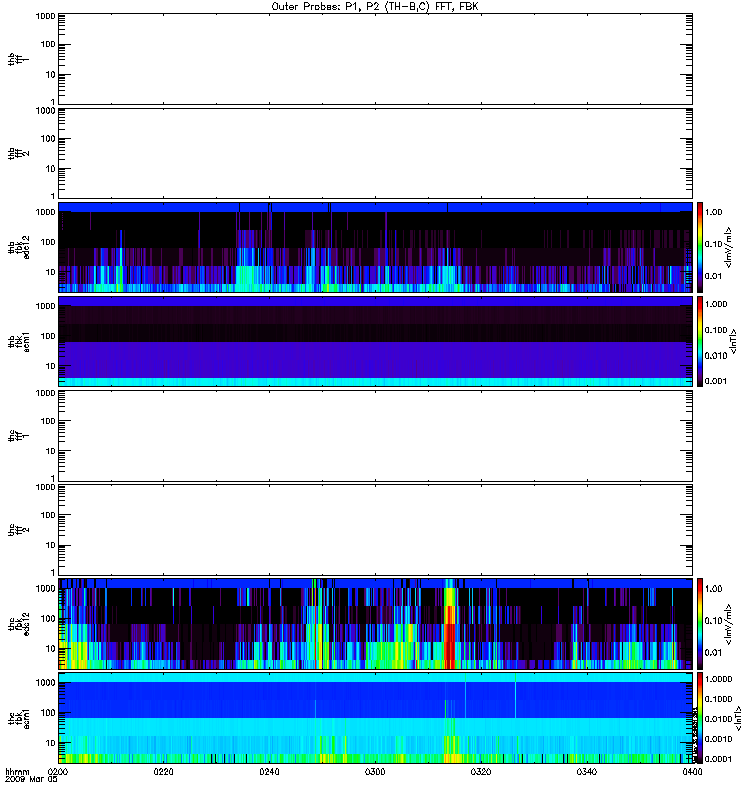Click the <|mV/m|> unit label beside thb edc12 color bar

tap(729, 247)
